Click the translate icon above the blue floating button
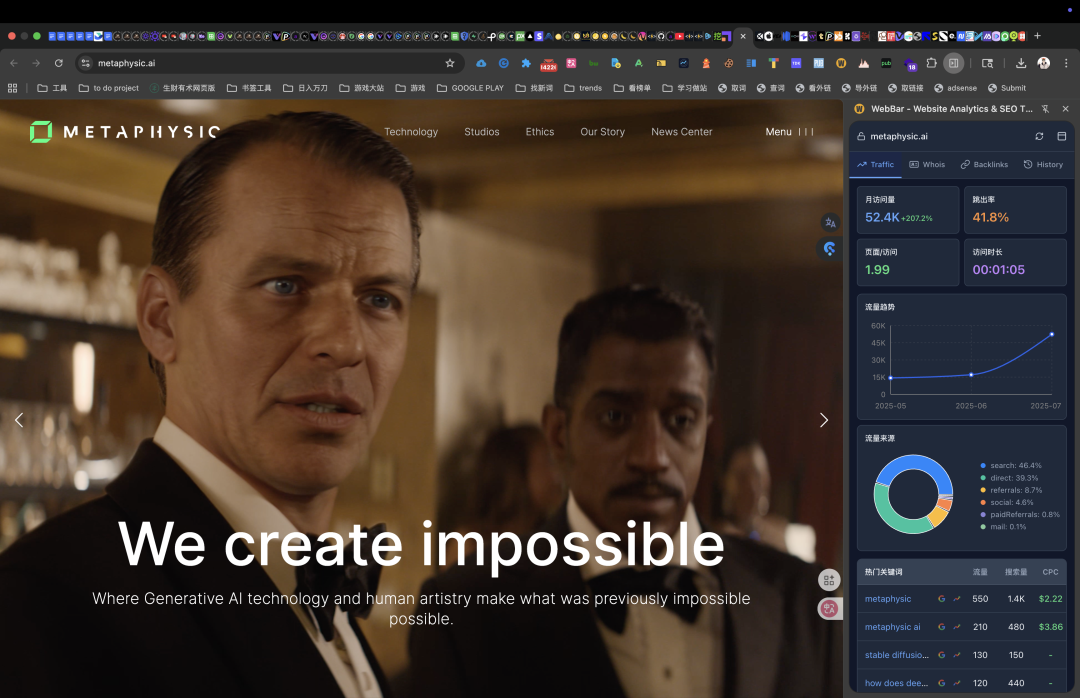The height and width of the screenshot is (698, 1080). tap(830, 223)
